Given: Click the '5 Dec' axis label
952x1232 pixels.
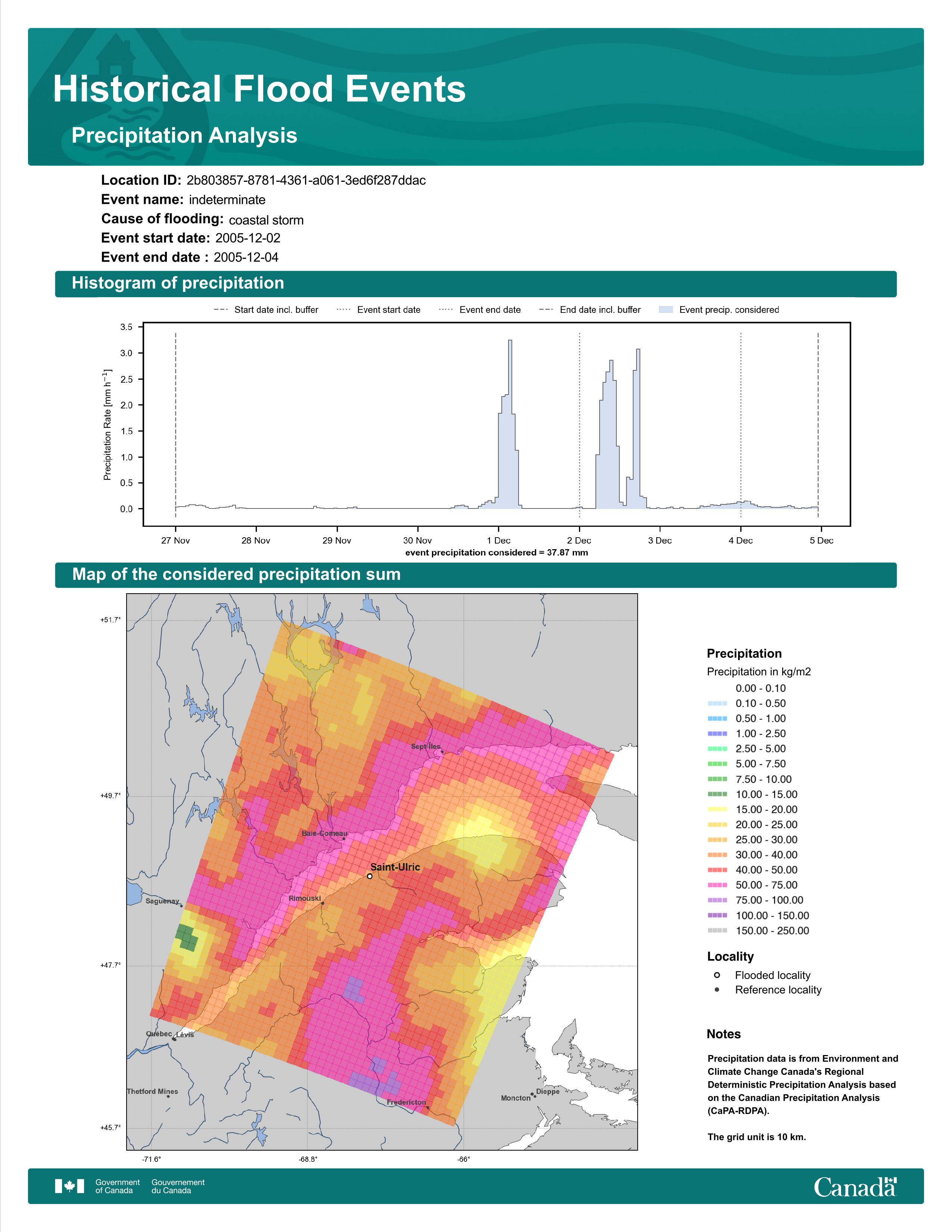Looking at the screenshot, I should (821, 541).
